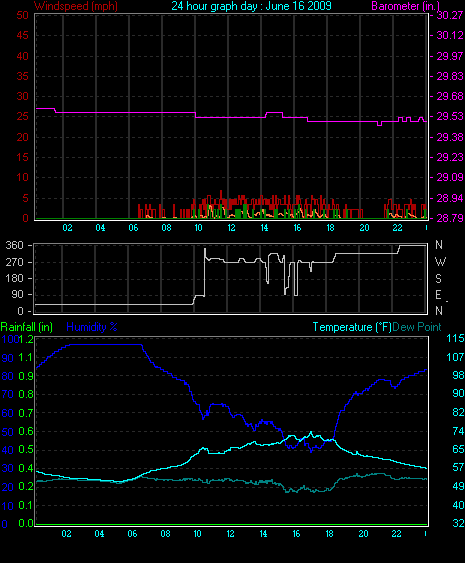Click the red 25 windspeed axis value
The height and width of the screenshot is (563, 465).
(22, 116)
